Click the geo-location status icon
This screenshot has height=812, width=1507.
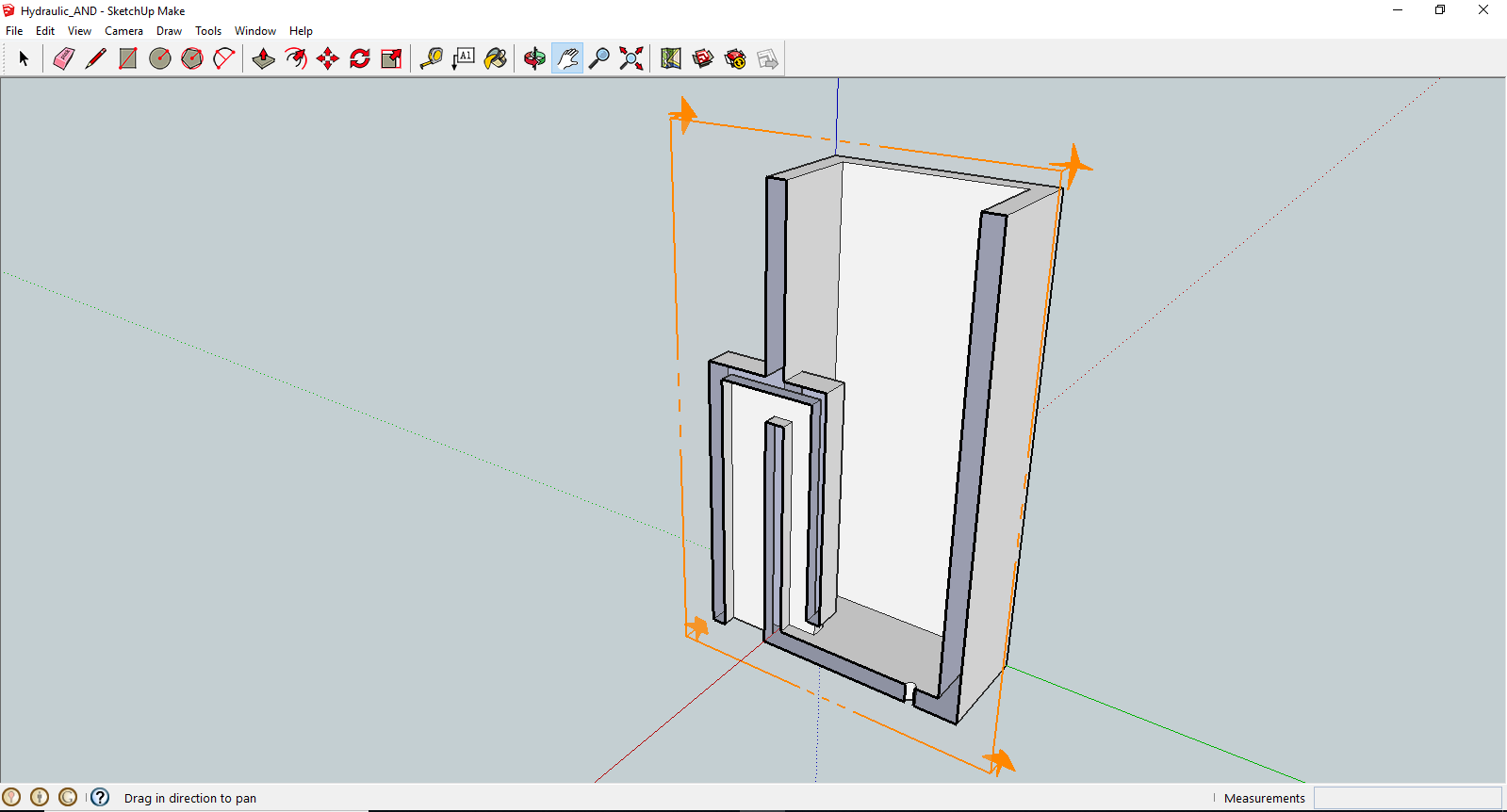click(11, 797)
